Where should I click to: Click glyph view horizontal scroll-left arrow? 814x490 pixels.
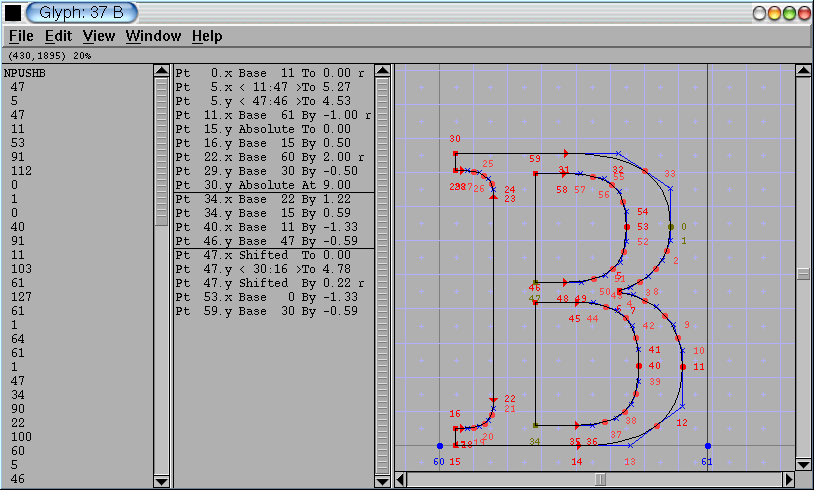tap(402, 480)
